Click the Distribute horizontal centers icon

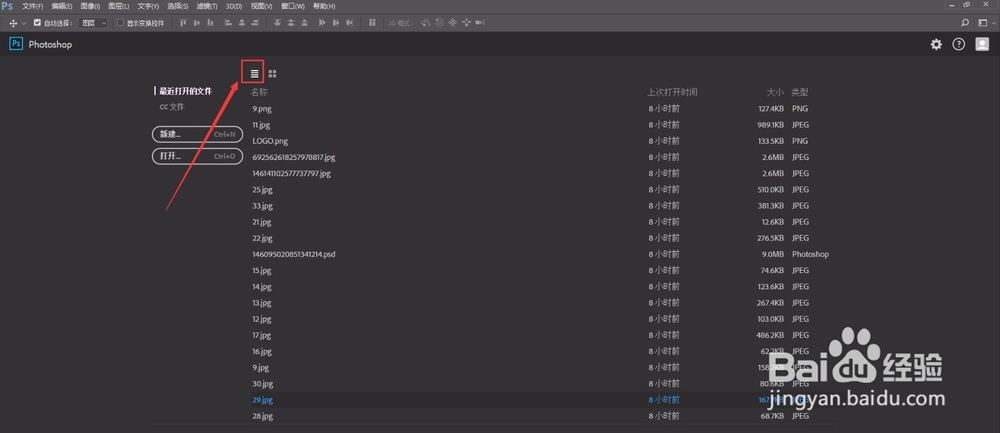point(335,23)
